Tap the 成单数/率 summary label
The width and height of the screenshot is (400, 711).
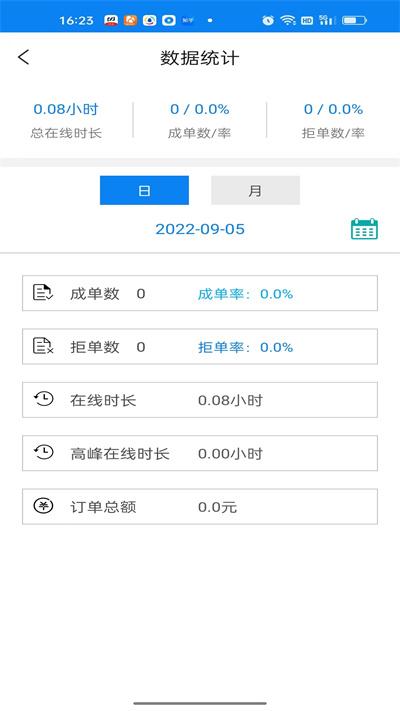tap(200, 133)
